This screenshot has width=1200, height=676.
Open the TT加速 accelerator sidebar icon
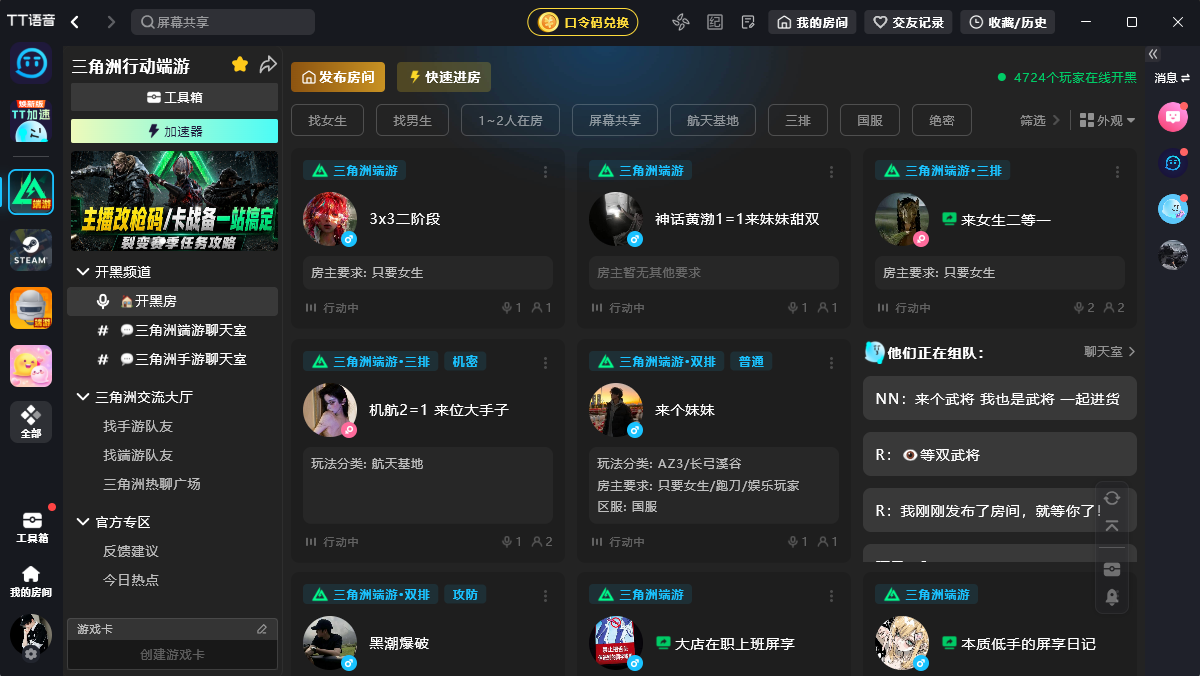[31, 121]
